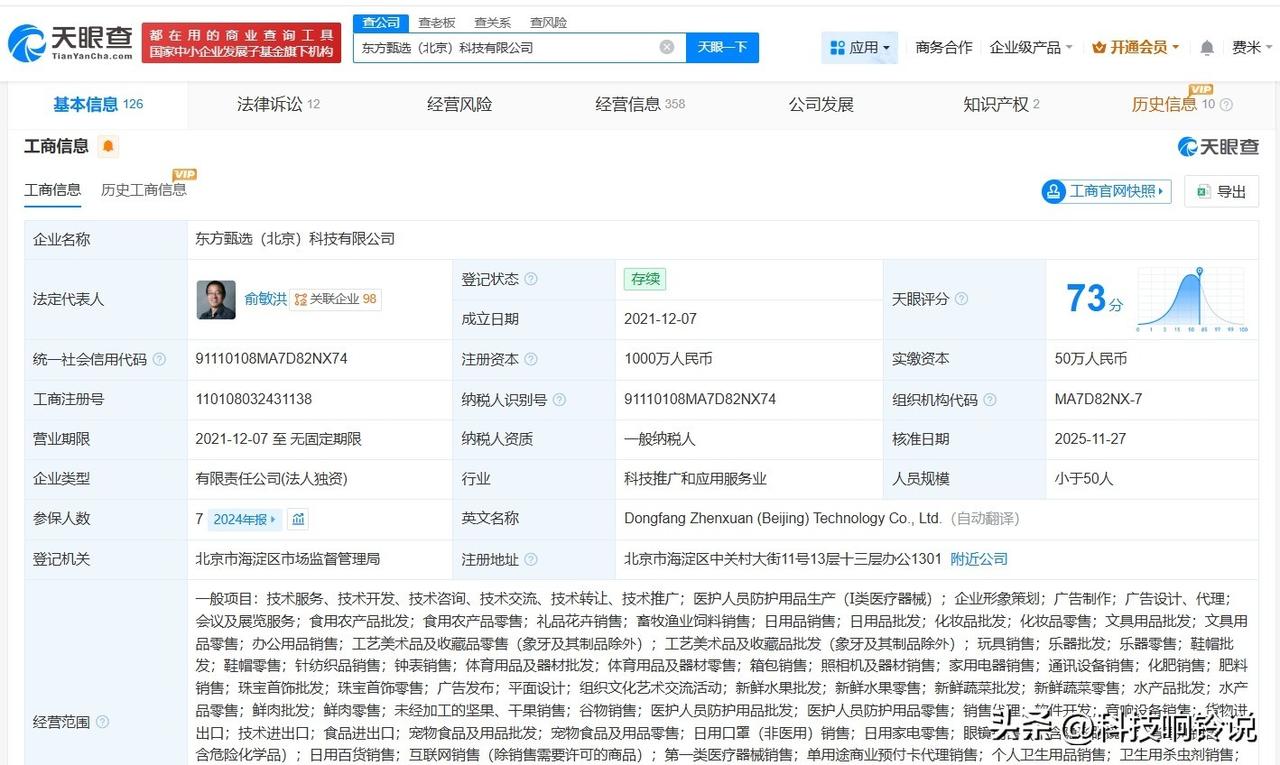Expand the 2024年报 annual report dropdown
This screenshot has height=765, width=1280.
click(245, 519)
